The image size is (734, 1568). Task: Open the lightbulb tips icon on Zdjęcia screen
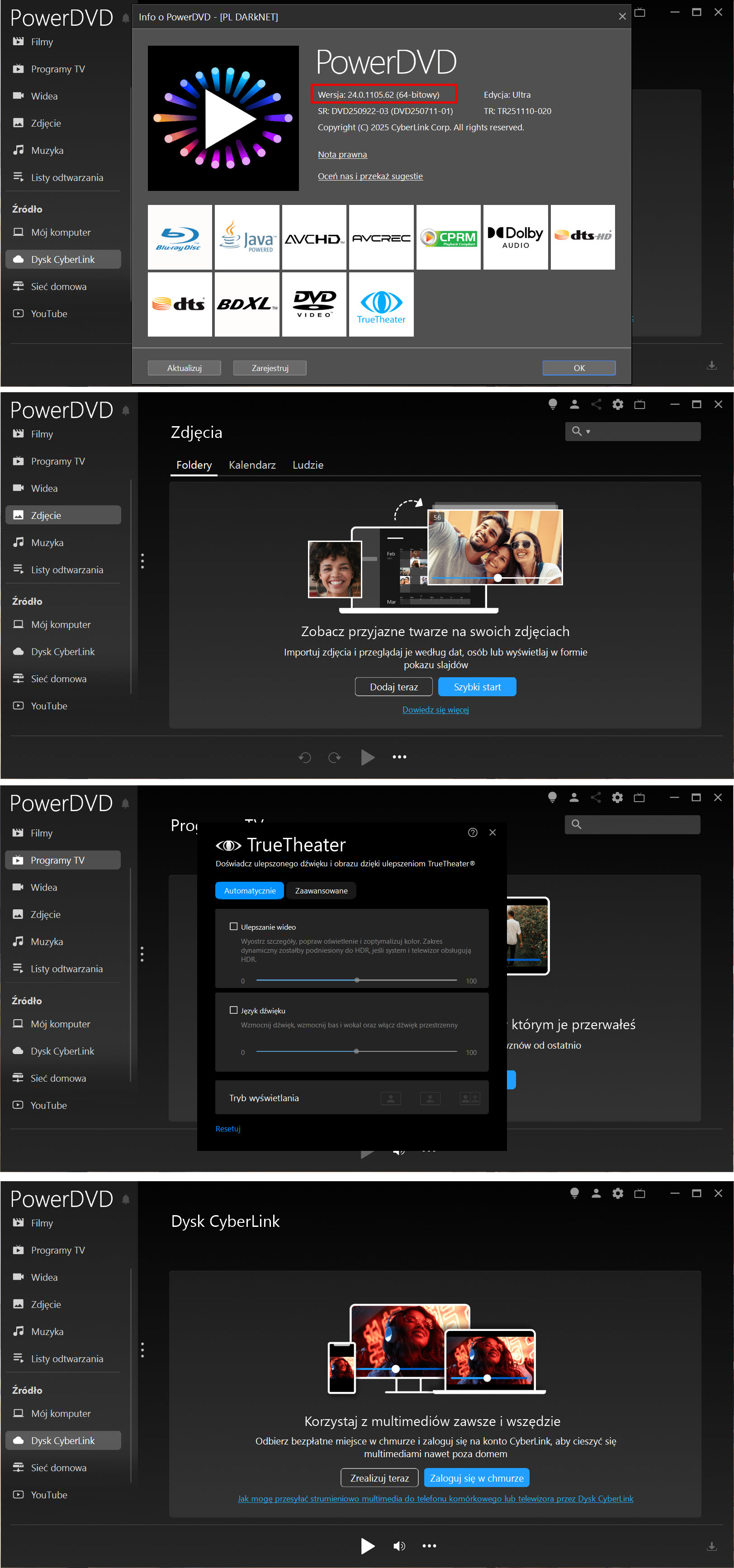point(553,404)
